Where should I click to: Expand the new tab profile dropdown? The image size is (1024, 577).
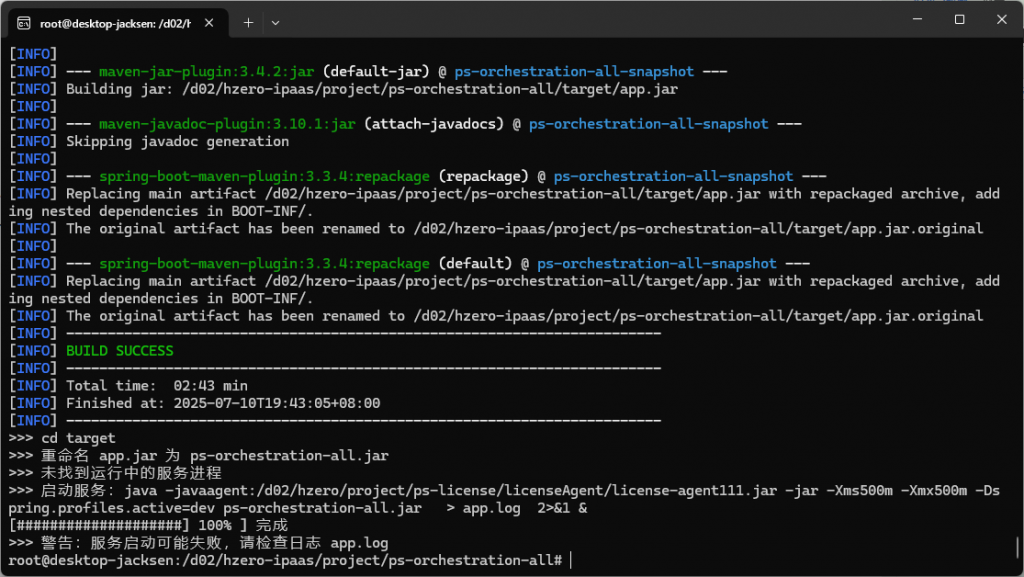click(276, 22)
